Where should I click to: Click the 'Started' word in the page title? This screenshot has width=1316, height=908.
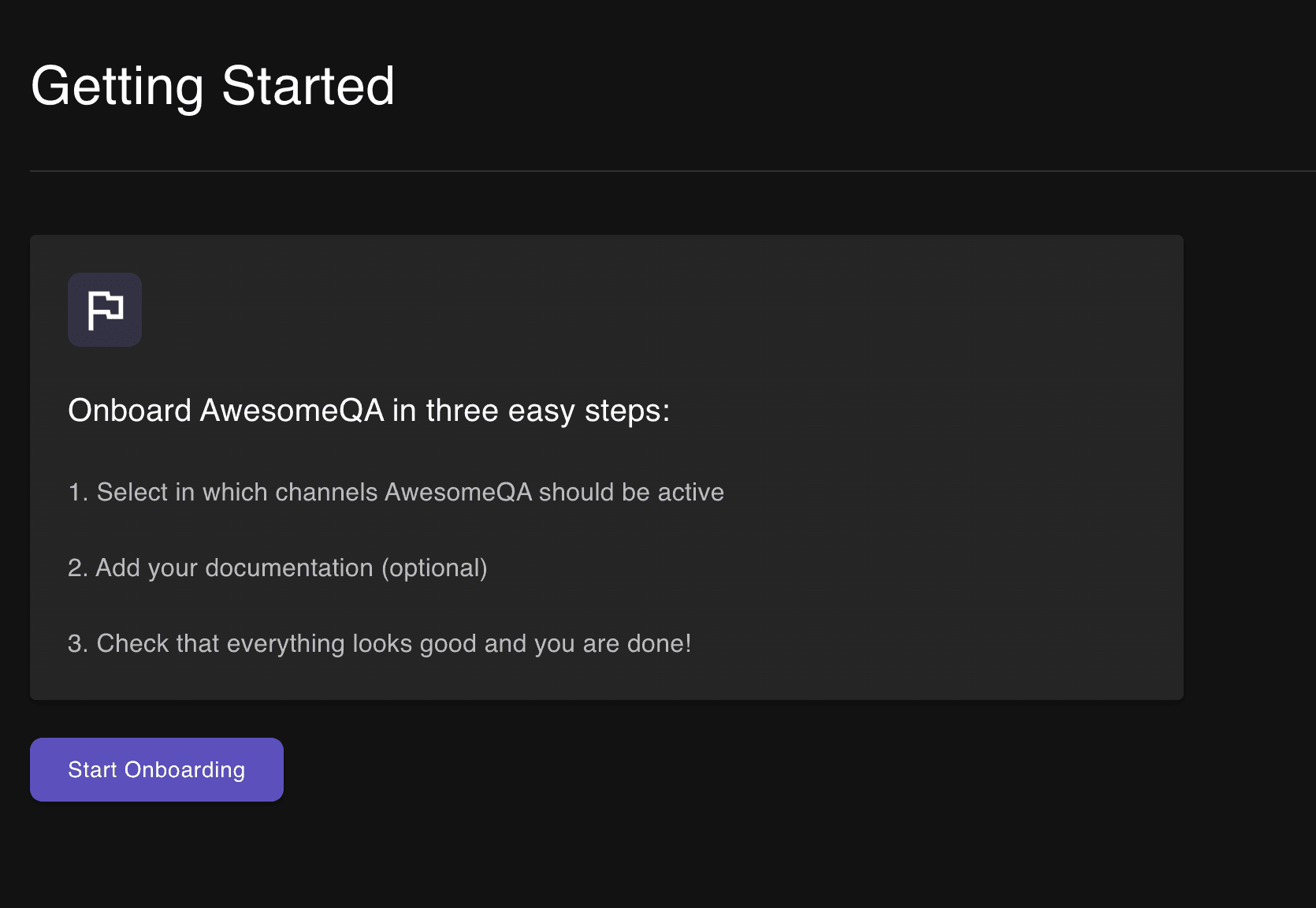pyautogui.click(x=307, y=86)
